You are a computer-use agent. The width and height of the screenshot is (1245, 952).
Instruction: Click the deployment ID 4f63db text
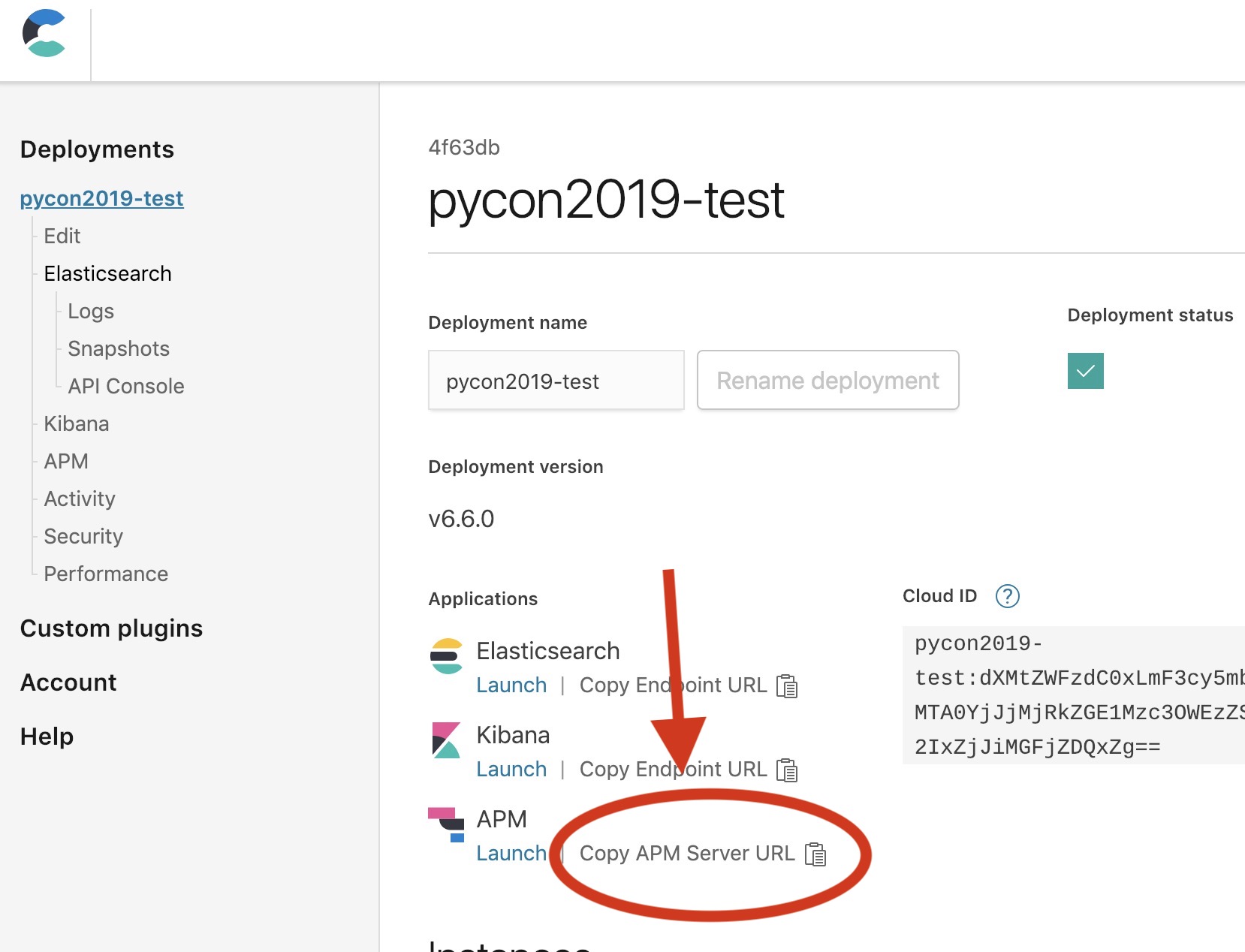coord(464,147)
